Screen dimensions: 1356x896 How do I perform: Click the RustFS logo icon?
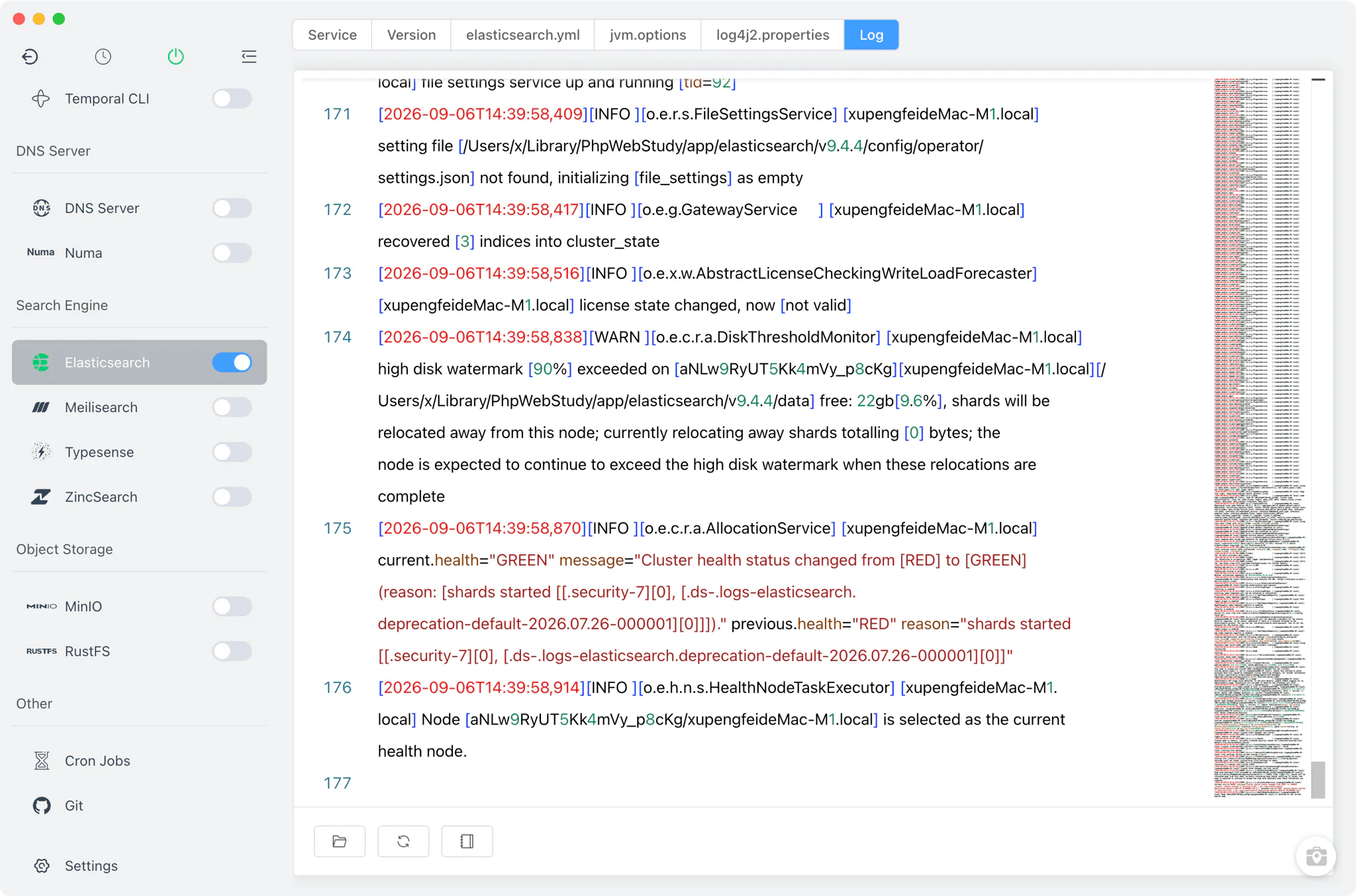(x=41, y=651)
